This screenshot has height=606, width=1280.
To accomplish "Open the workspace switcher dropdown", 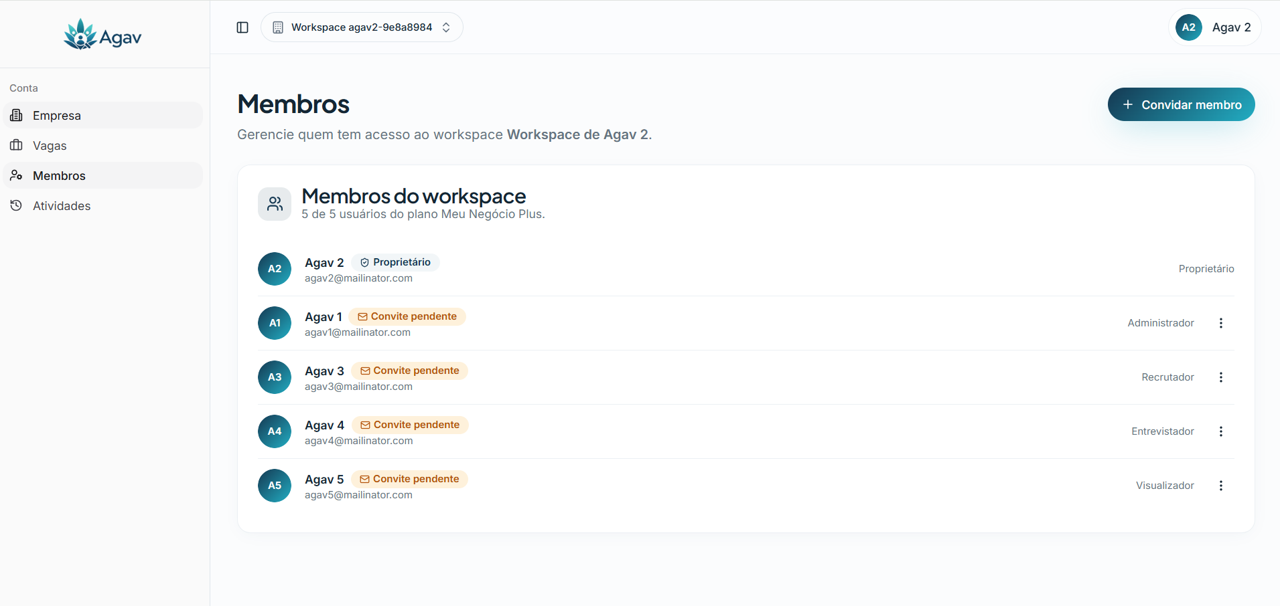I will [362, 27].
